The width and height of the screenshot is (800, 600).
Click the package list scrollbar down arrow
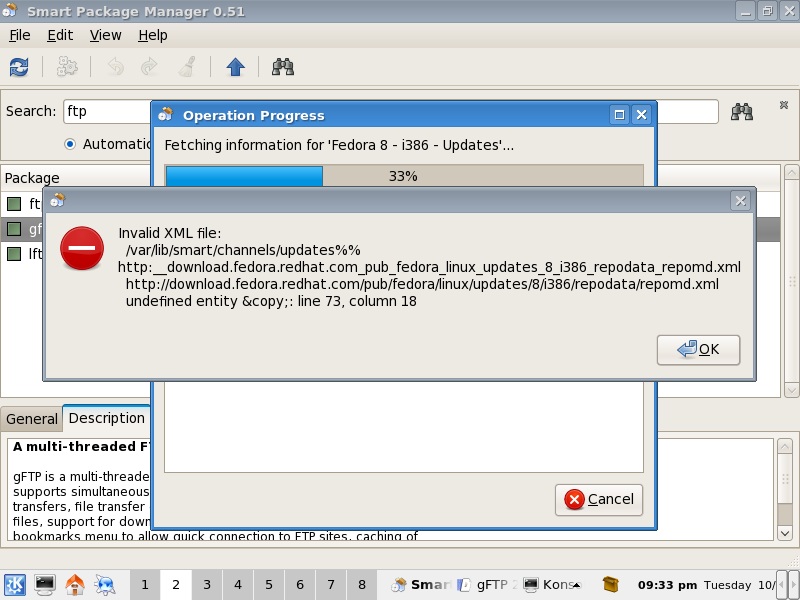click(792, 390)
